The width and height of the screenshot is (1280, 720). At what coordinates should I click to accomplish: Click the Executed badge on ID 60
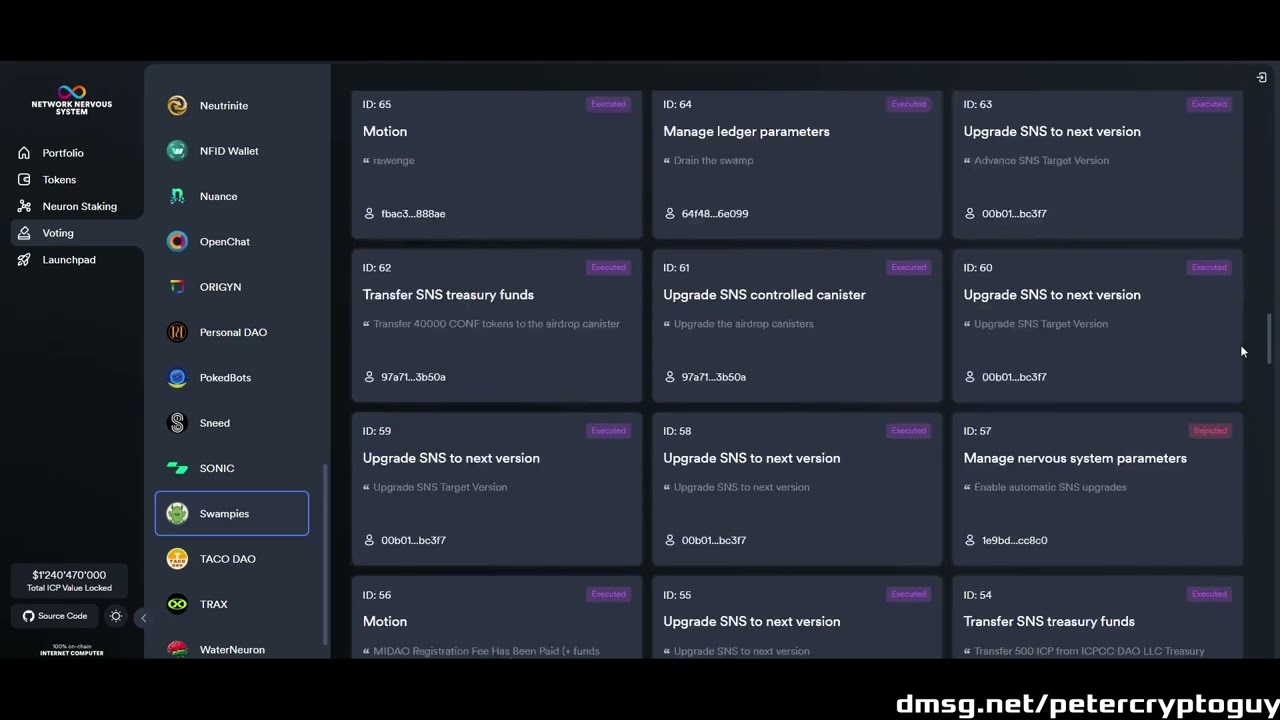[1209, 268]
